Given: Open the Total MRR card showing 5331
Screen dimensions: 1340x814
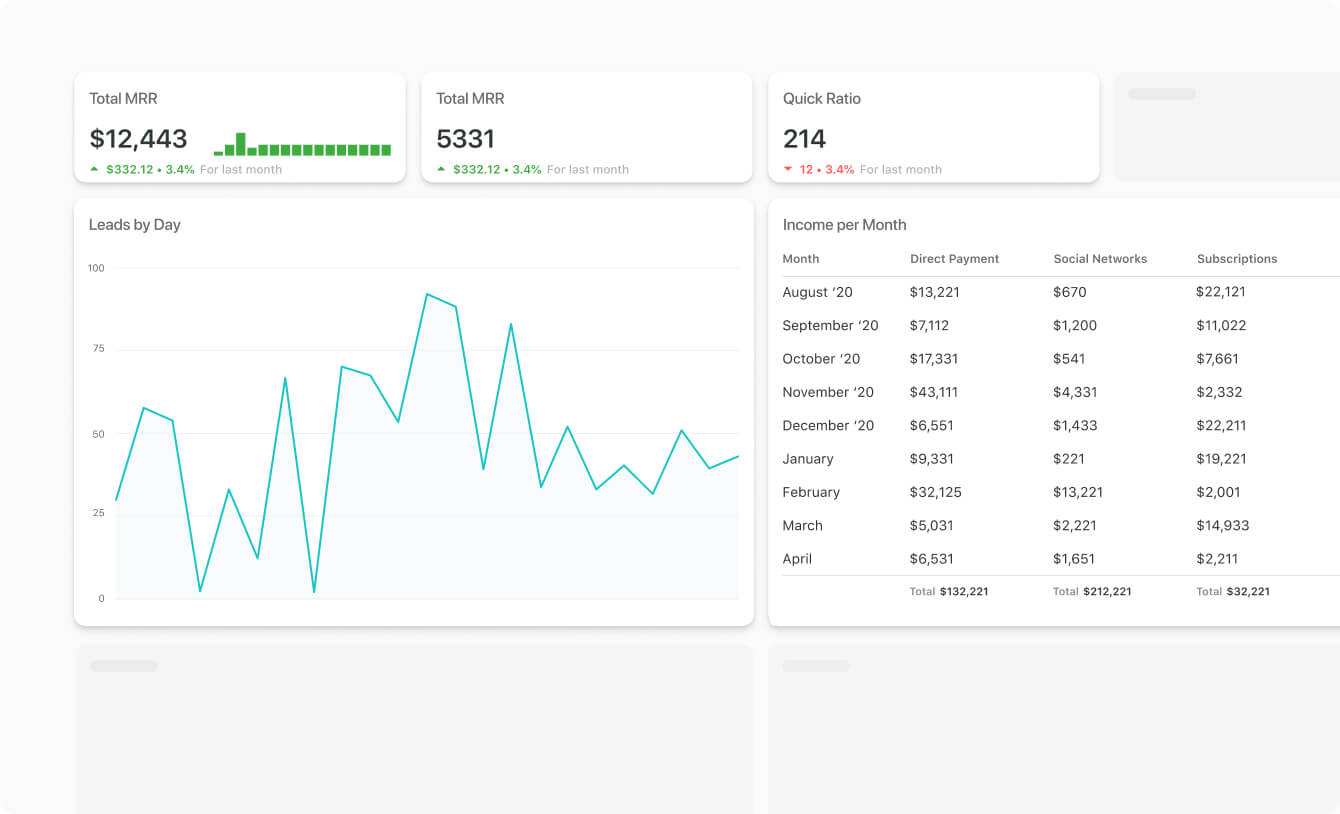Looking at the screenshot, I should coord(586,127).
